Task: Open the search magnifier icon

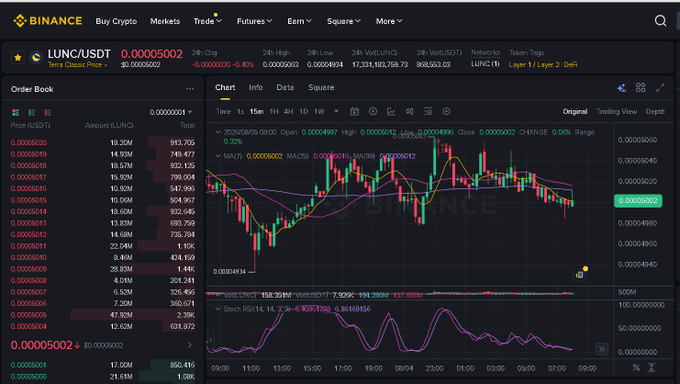Action: [x=660, y=21]
